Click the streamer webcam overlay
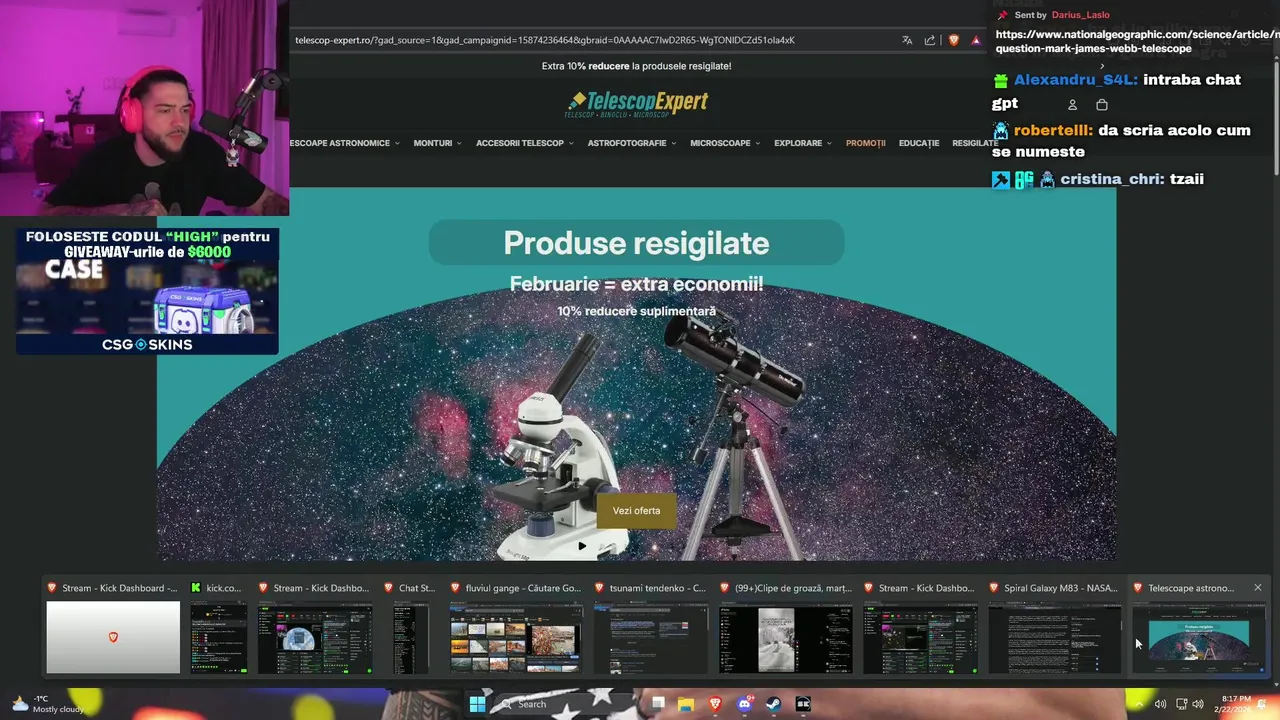 144,108
